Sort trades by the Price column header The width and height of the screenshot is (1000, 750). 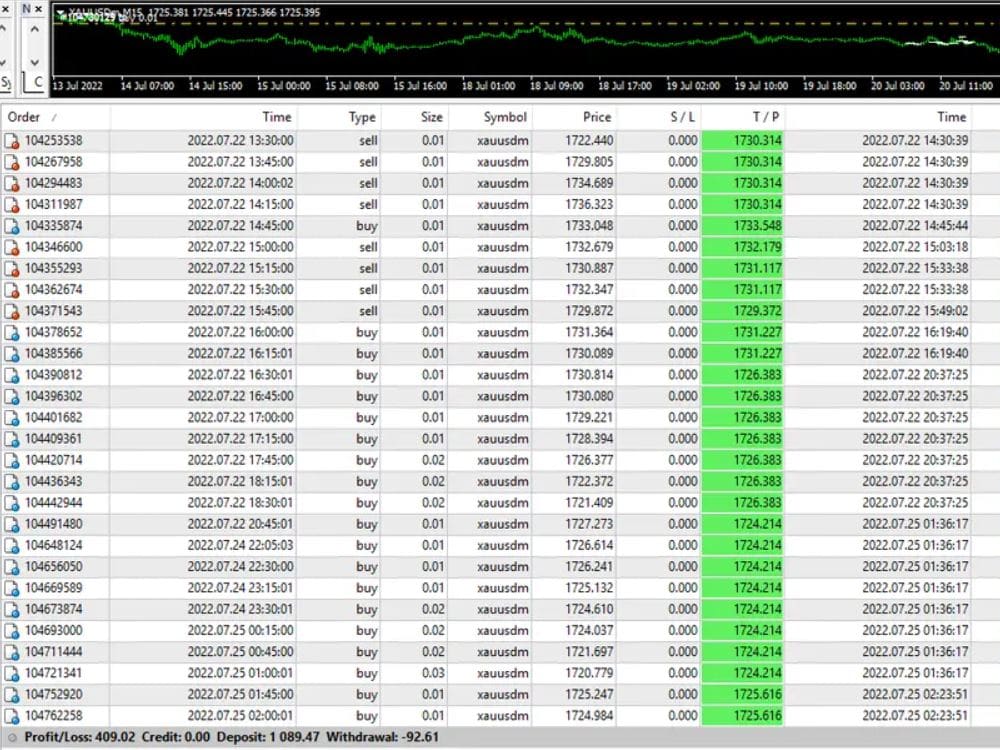596,116
